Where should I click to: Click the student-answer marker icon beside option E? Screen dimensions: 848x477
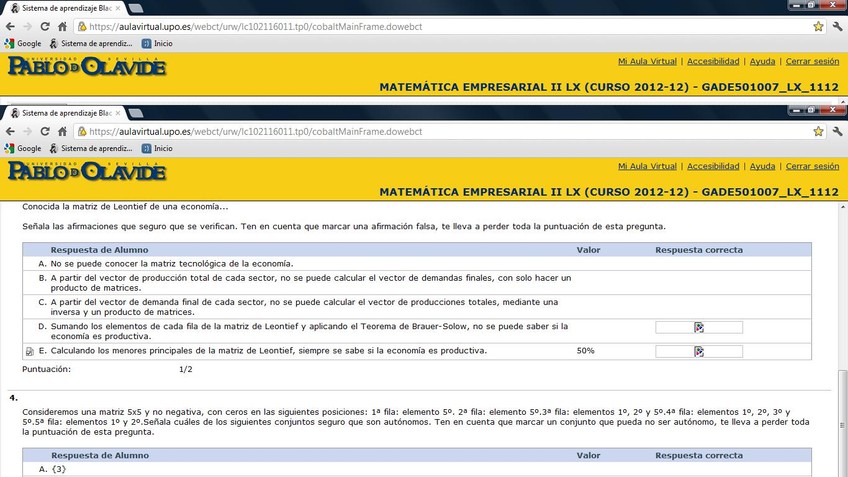(x=29, y=352)
